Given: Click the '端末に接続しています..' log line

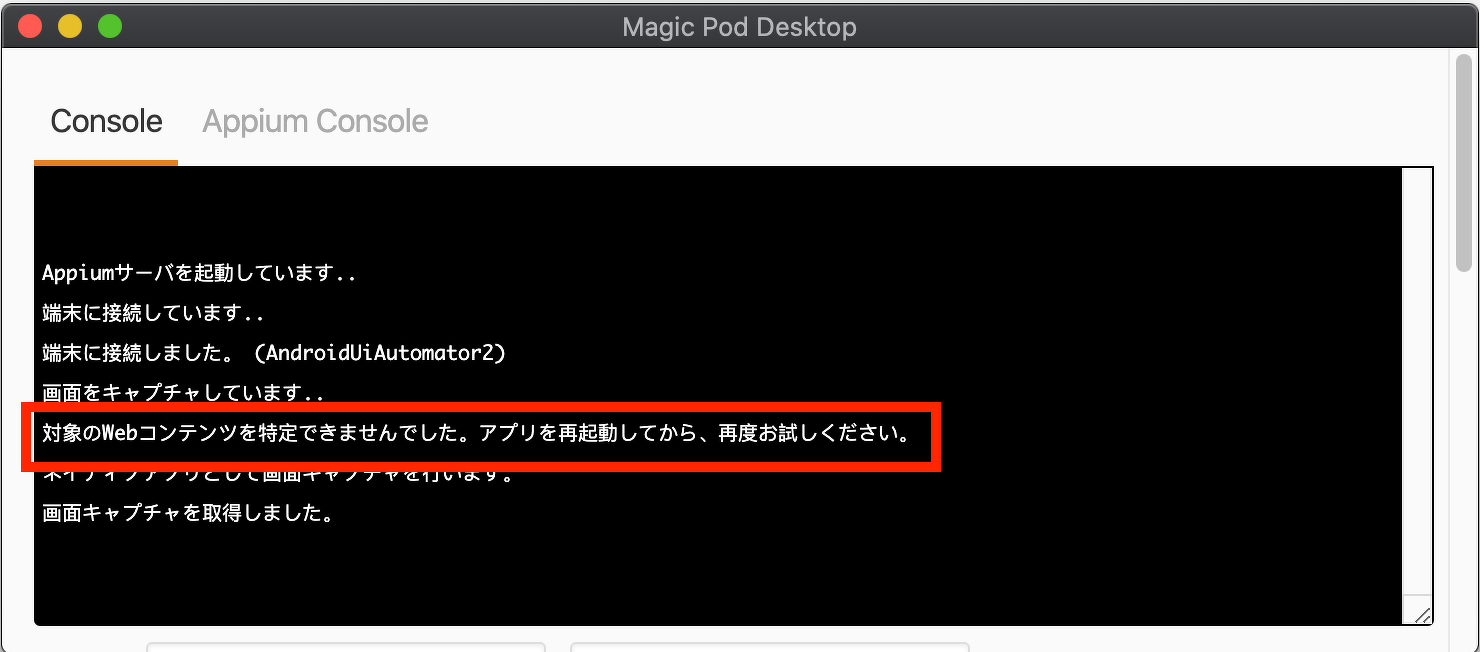Looking at the screenshot, I should 153,313.
